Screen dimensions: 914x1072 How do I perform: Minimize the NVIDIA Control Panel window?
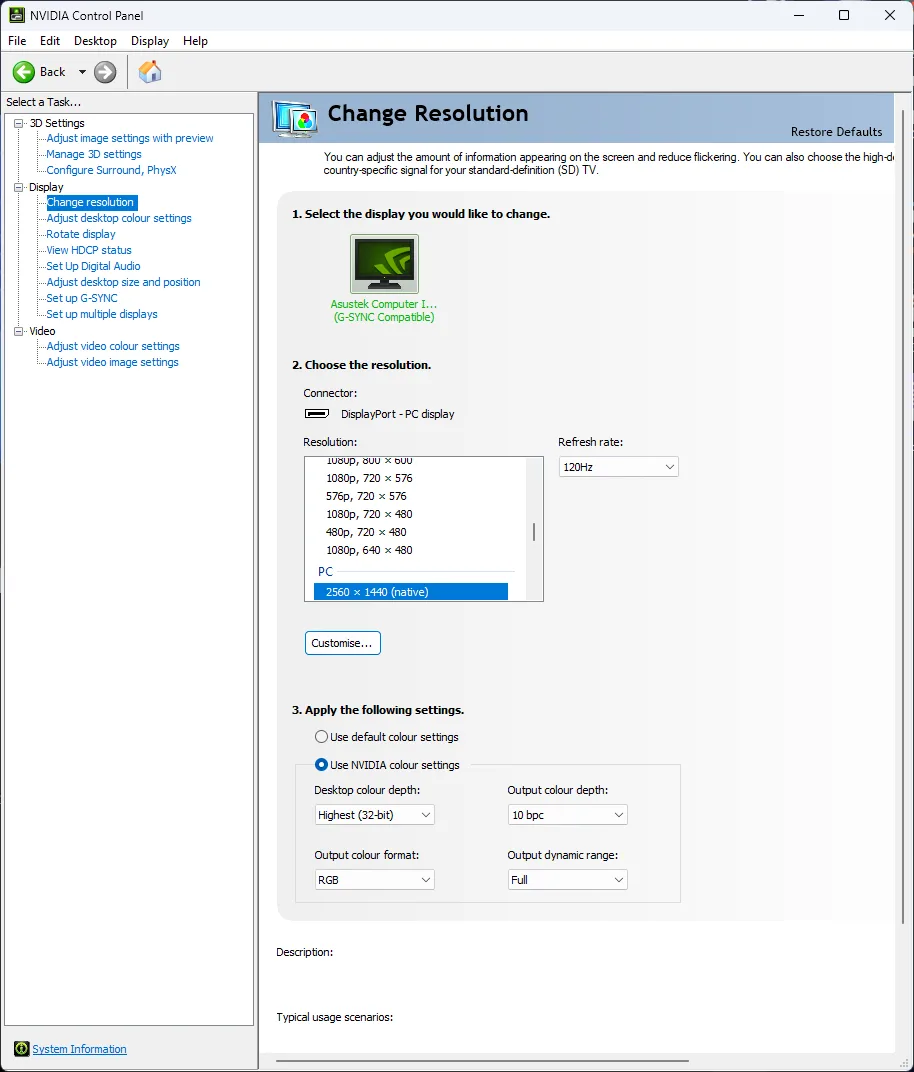tap(798, 15)
